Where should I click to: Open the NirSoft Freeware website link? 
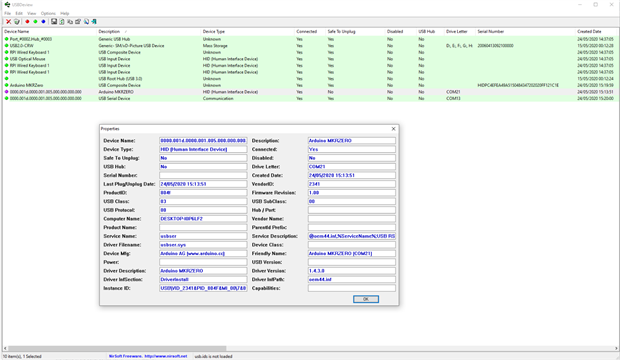tap(148, 356)
